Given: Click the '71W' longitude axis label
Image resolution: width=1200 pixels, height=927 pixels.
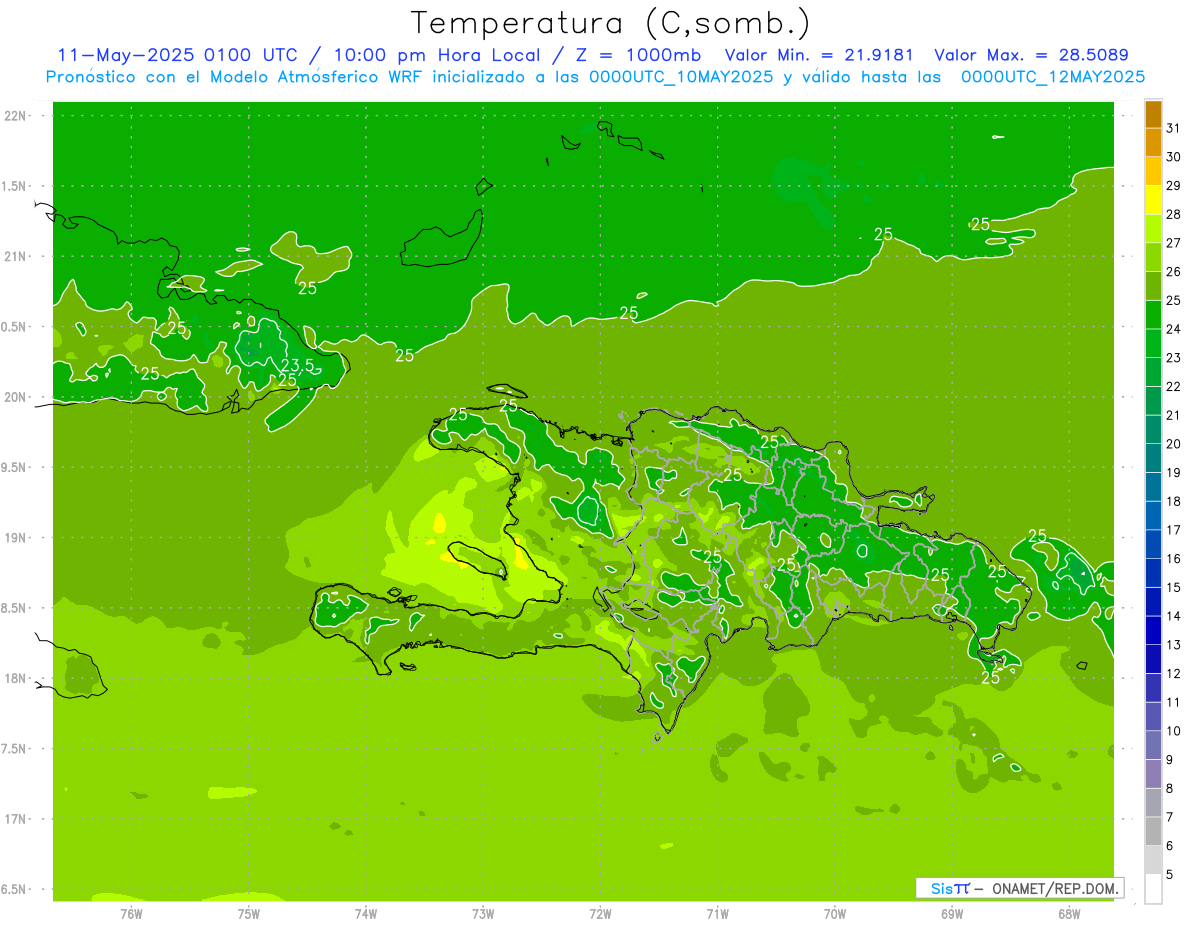Looking at the screenshot, I should point(717,913).
